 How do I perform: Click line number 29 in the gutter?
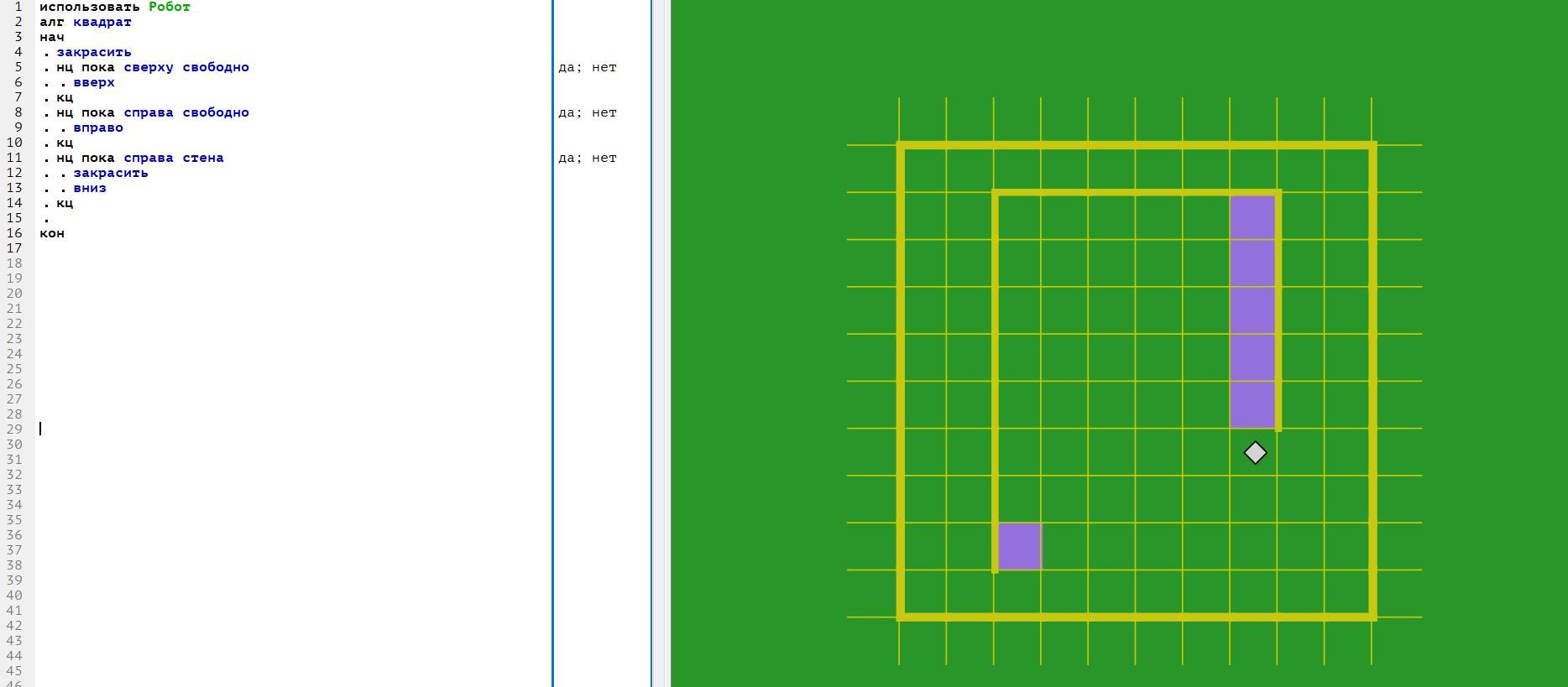tap(14, 429)
